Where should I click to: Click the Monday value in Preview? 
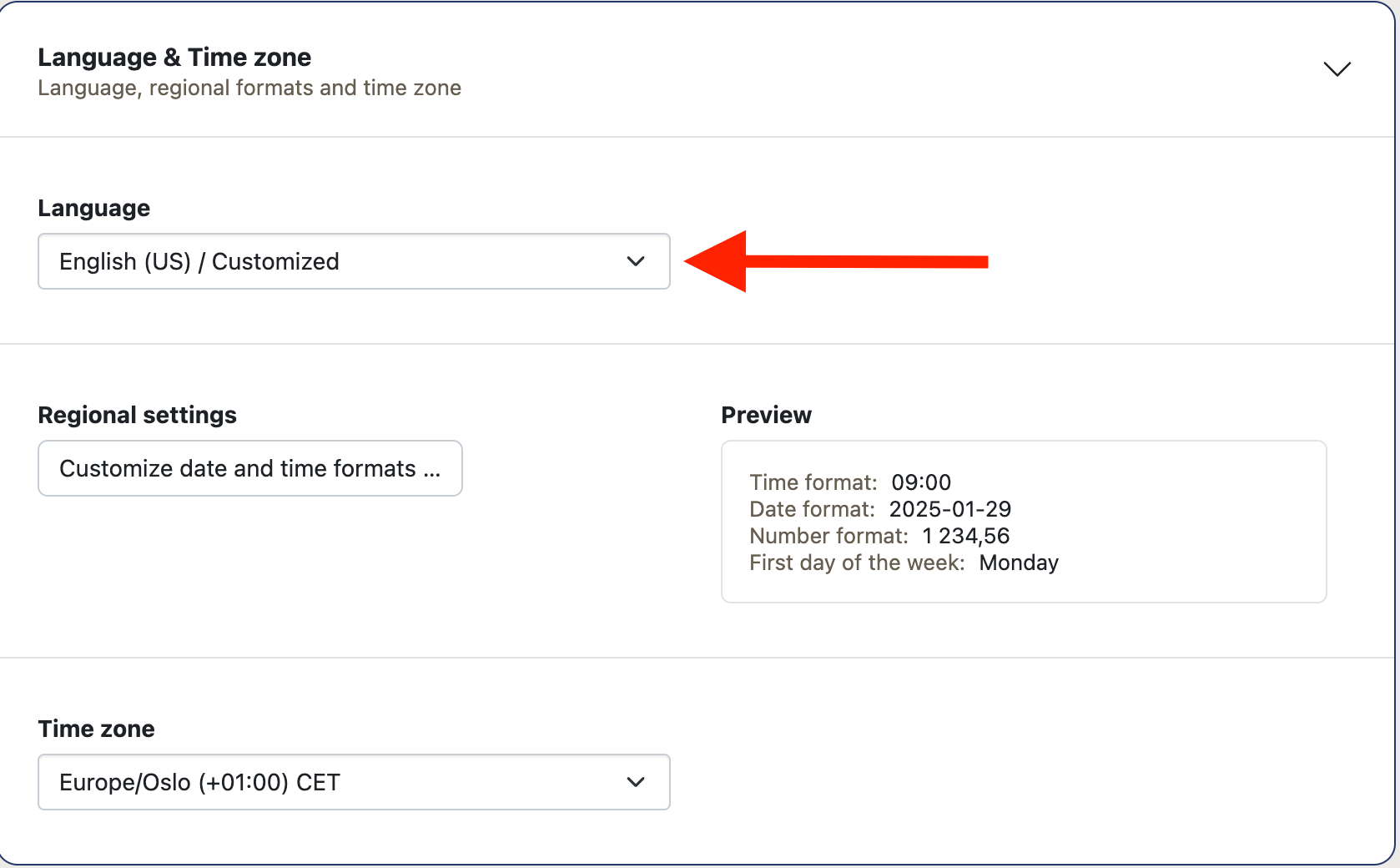click(1019, 563)
